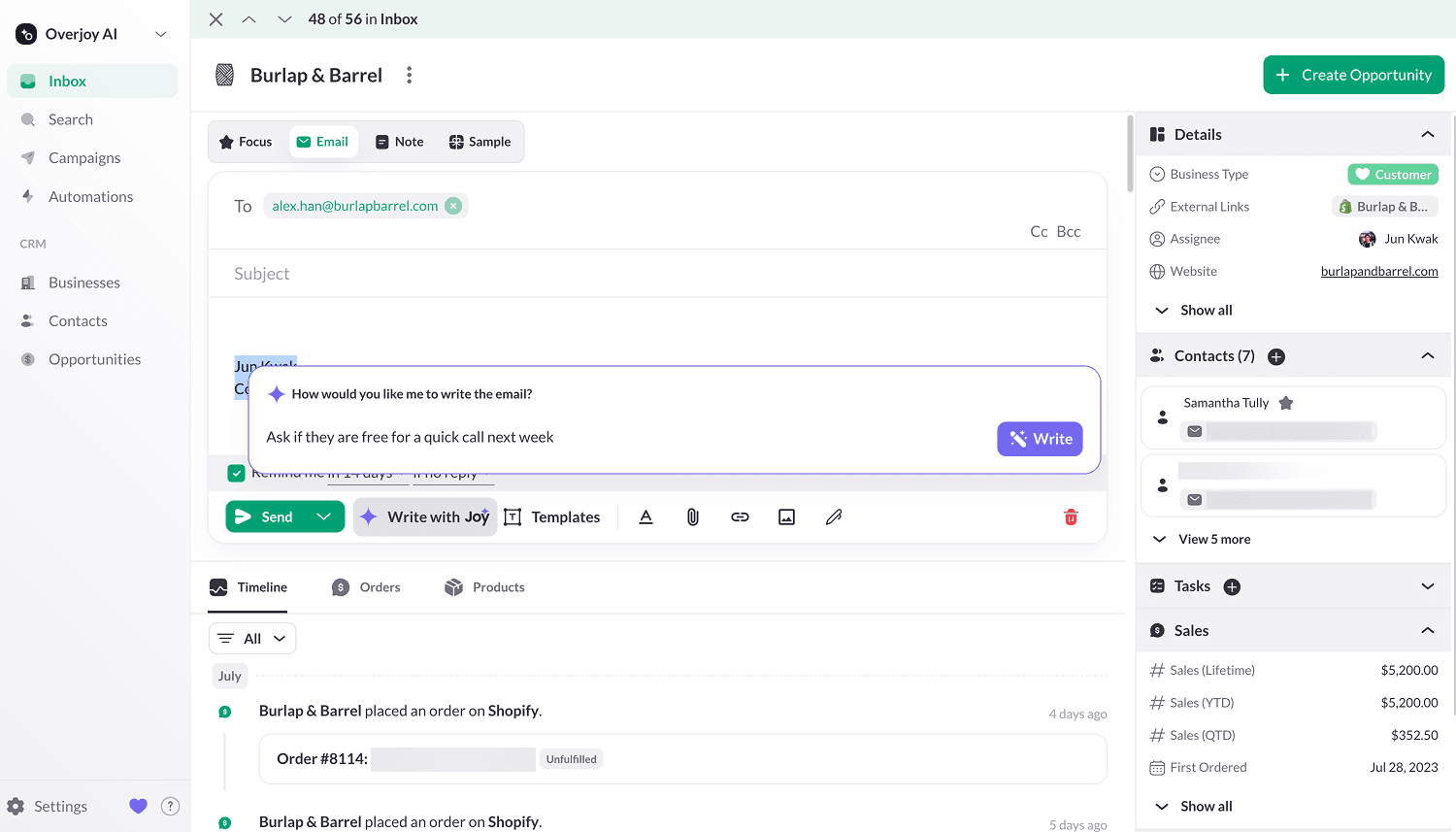The image size is (1456, 832).
Task: Add a new contact with the plus icon
Action: click(x=1276, y=356)
